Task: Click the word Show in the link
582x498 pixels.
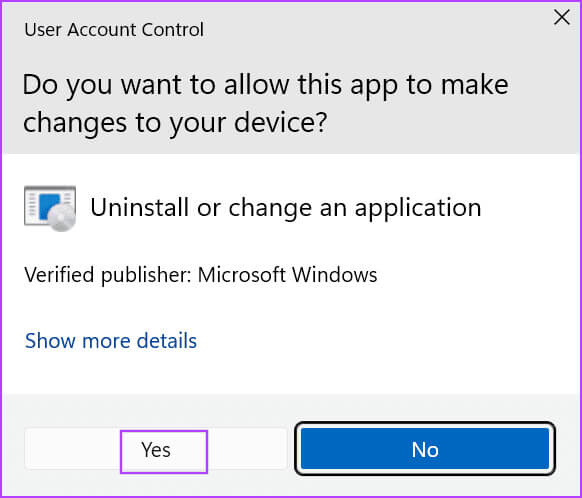Action: (50, 341)
